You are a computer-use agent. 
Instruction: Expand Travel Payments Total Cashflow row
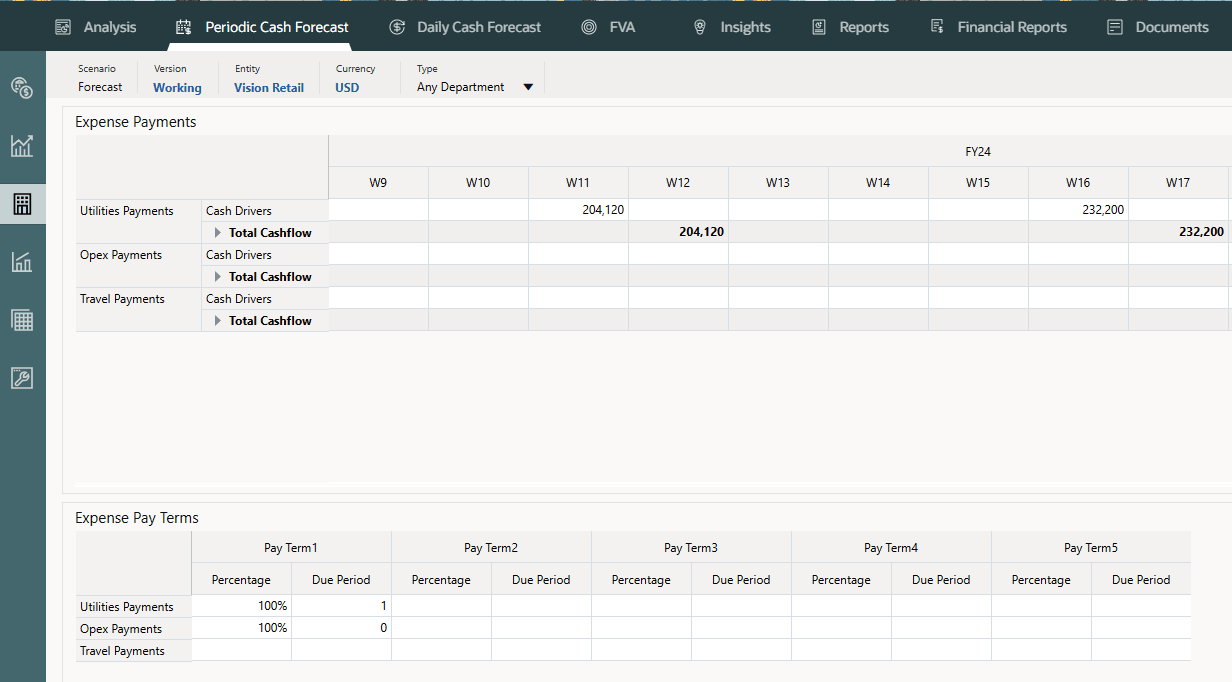[217, 321]
